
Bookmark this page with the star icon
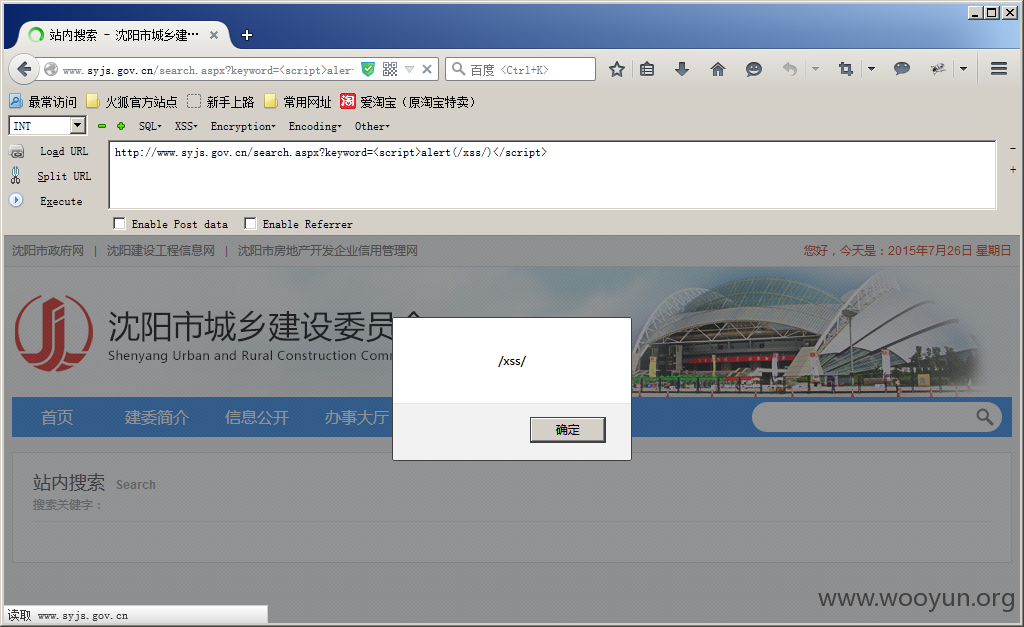(x=616, y=69)
